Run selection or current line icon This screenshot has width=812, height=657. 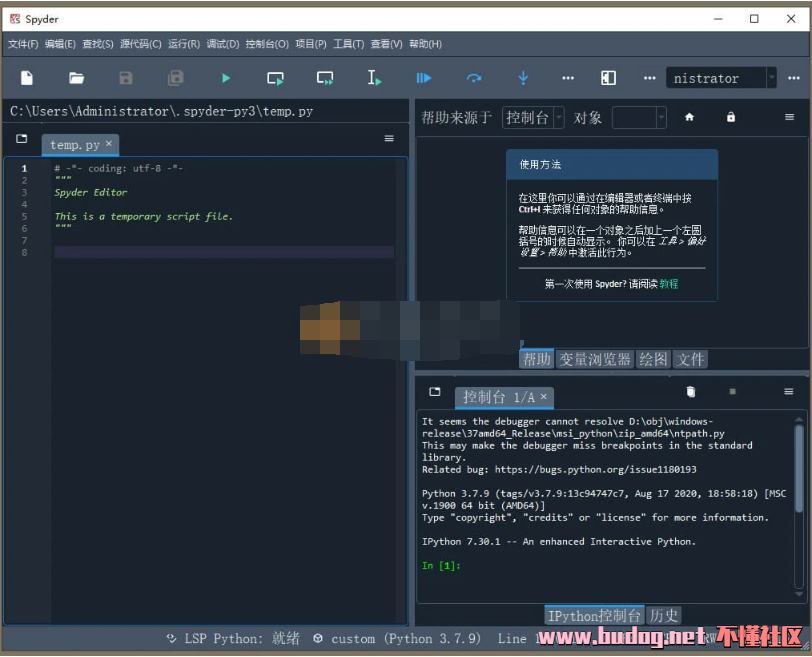(374, 78)
